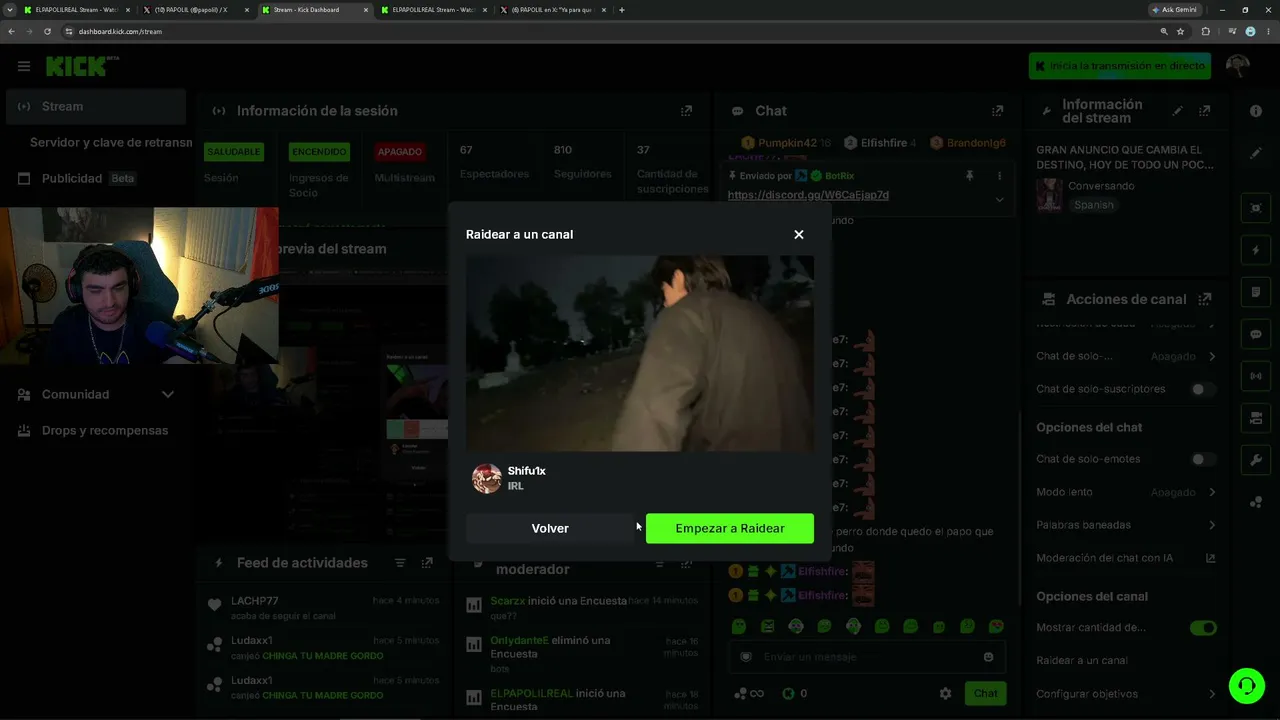Click the Empezar a Raidear button
The height and width of the screenshot is (720, 1280).
(730, 528)
